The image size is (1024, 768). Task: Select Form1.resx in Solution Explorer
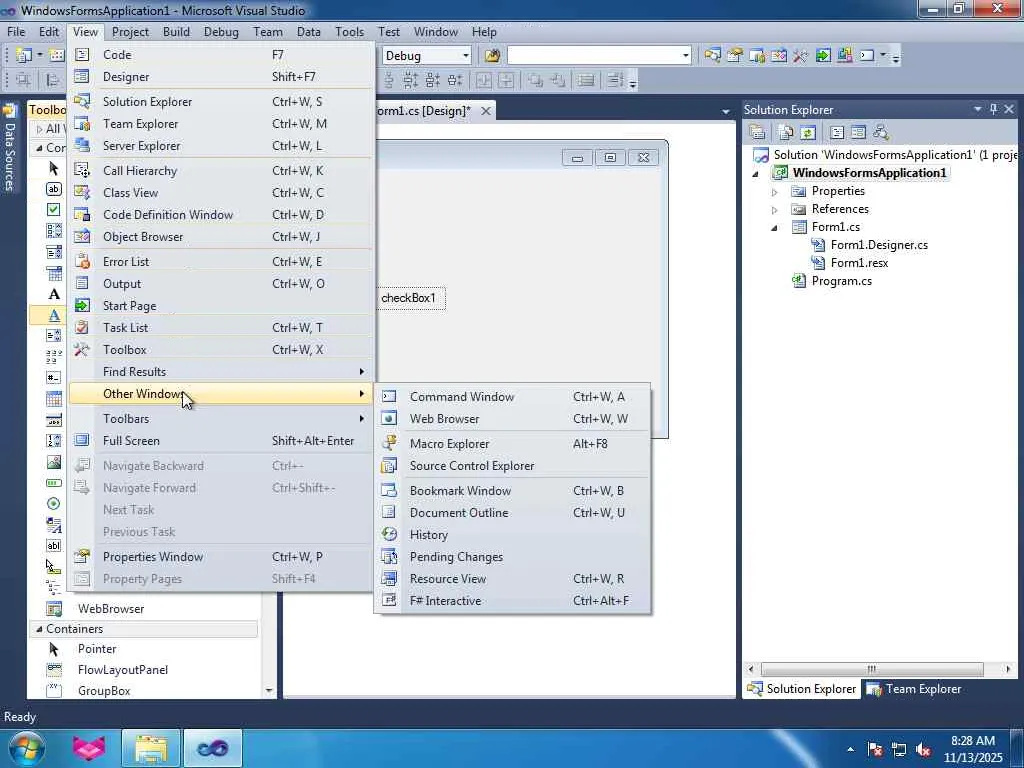coord(859,263)
